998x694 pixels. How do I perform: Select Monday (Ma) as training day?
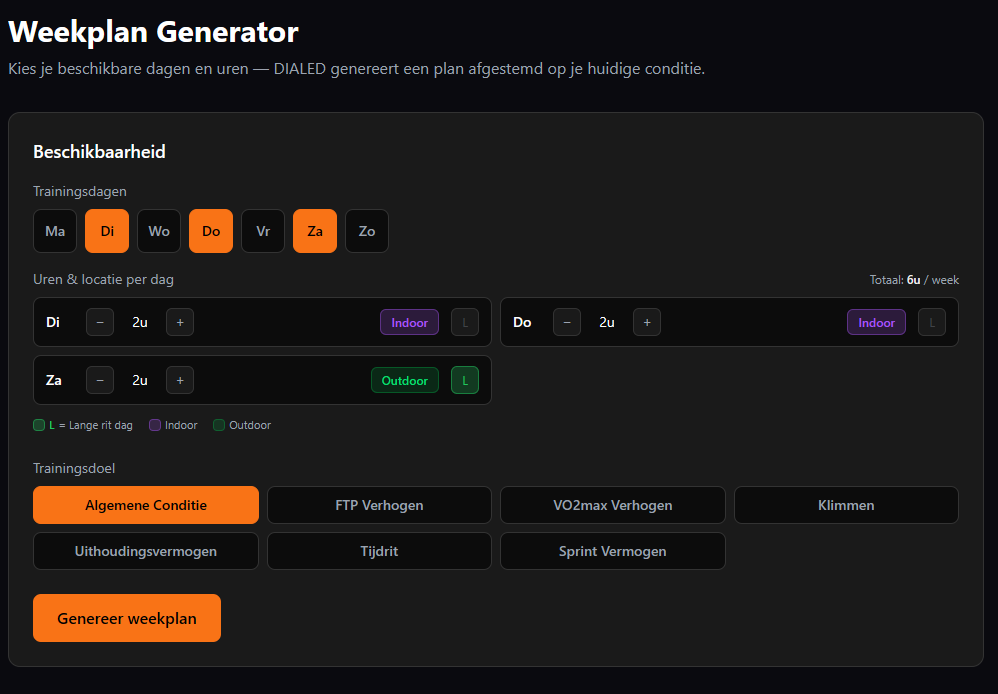[55, 231]
